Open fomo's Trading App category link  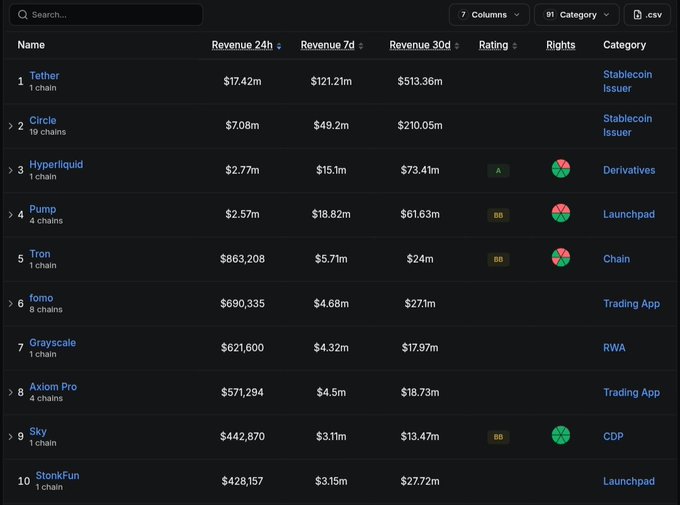(631, 304)
